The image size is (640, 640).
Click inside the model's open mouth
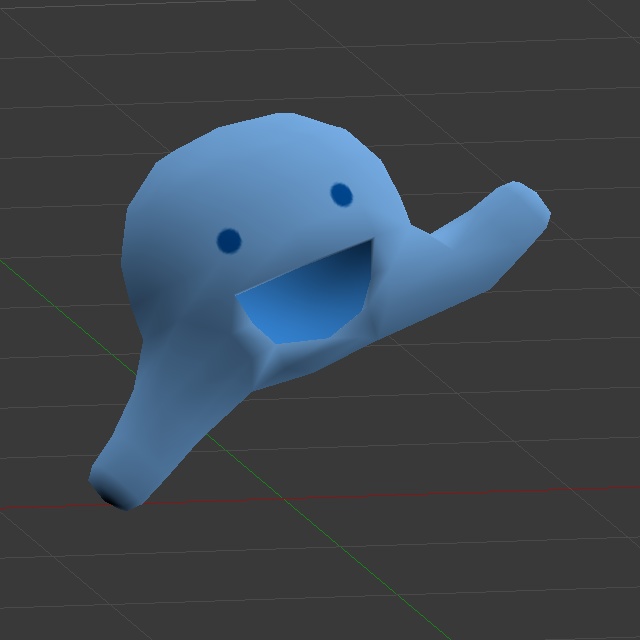[307, 297]
